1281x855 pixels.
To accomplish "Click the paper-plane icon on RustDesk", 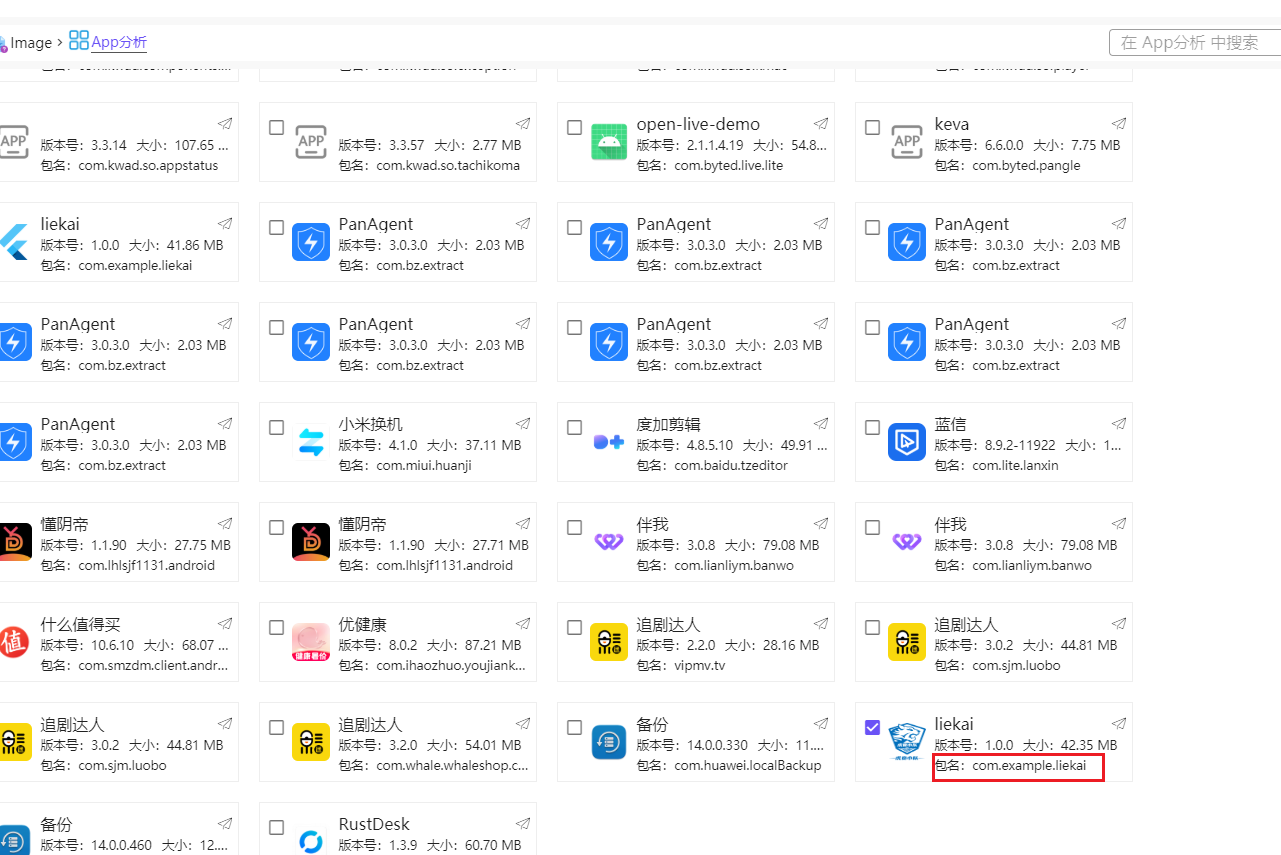I will point(523,823).
